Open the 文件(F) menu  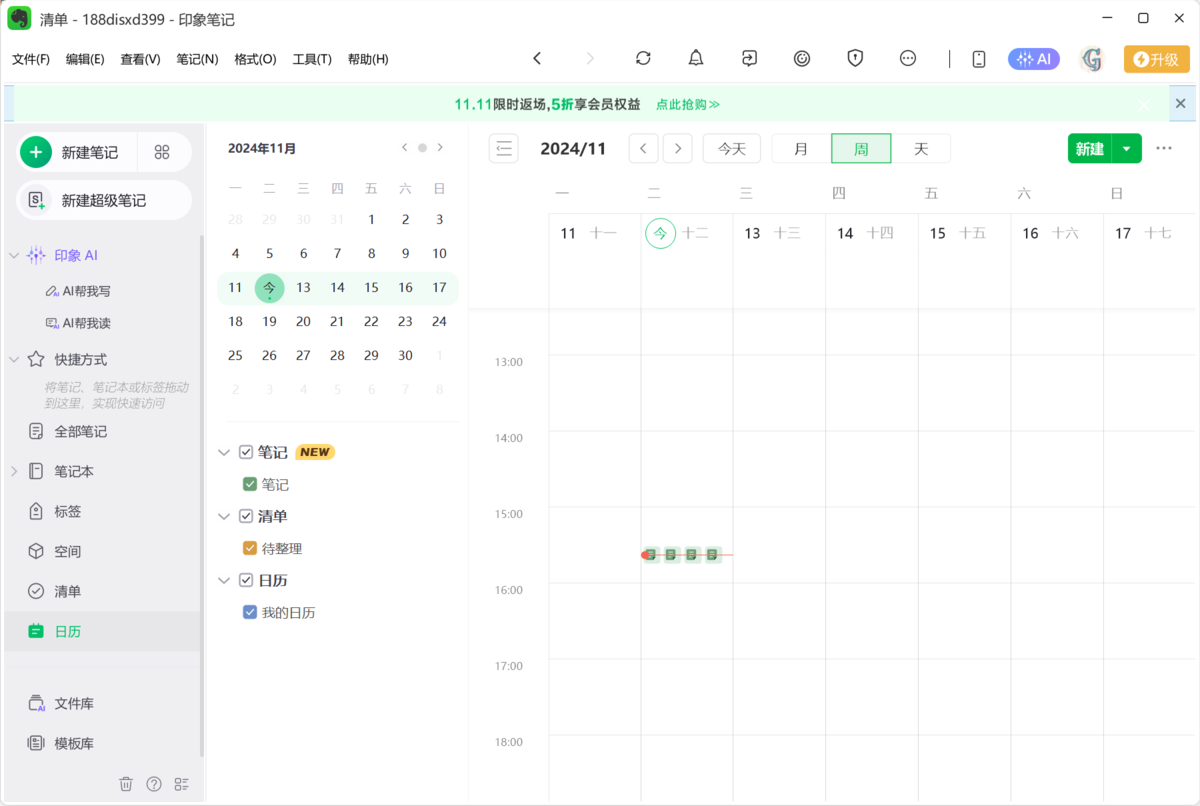[31, 59]
